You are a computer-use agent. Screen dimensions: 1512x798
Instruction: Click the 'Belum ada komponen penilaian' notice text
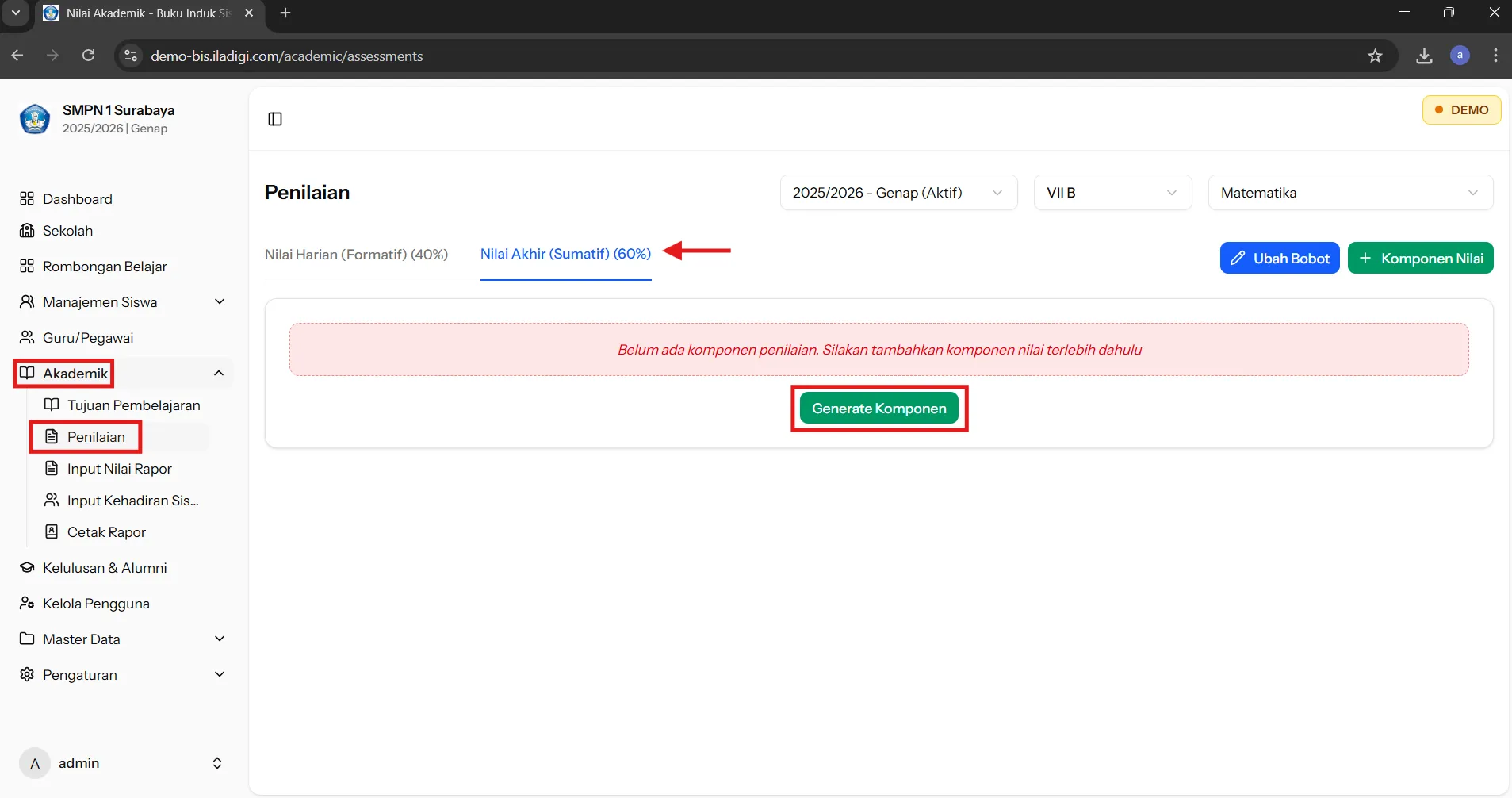click(x=879, y=350)
